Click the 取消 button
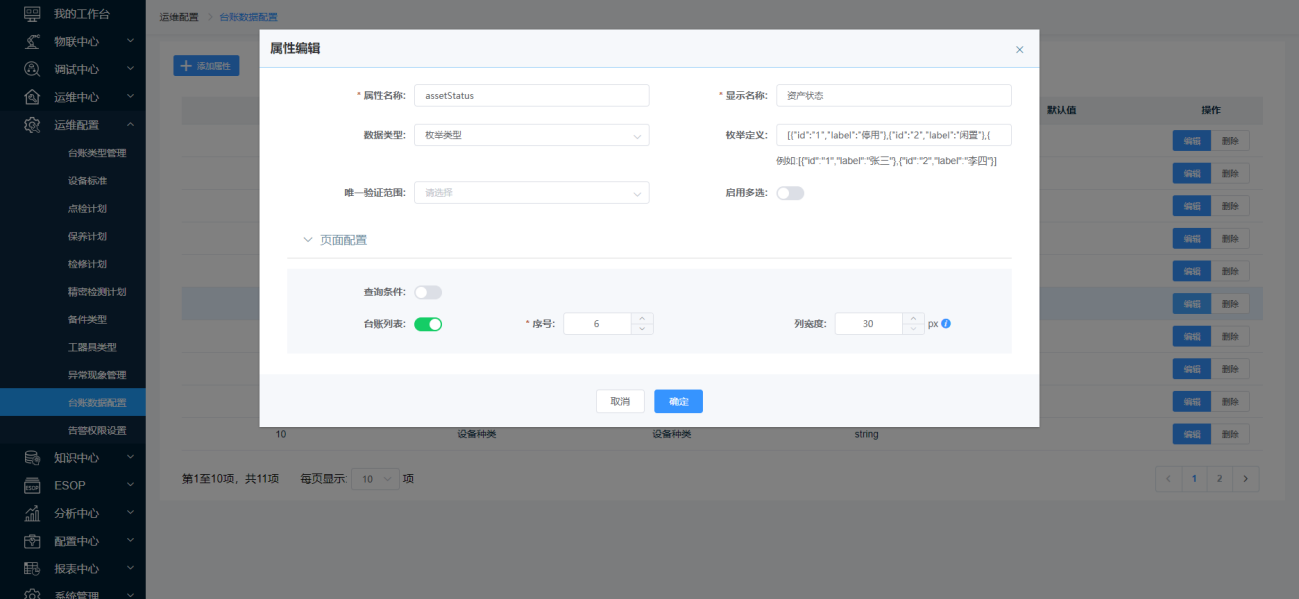The width and height of the screenshot is (1299, 599). (620, 401)
